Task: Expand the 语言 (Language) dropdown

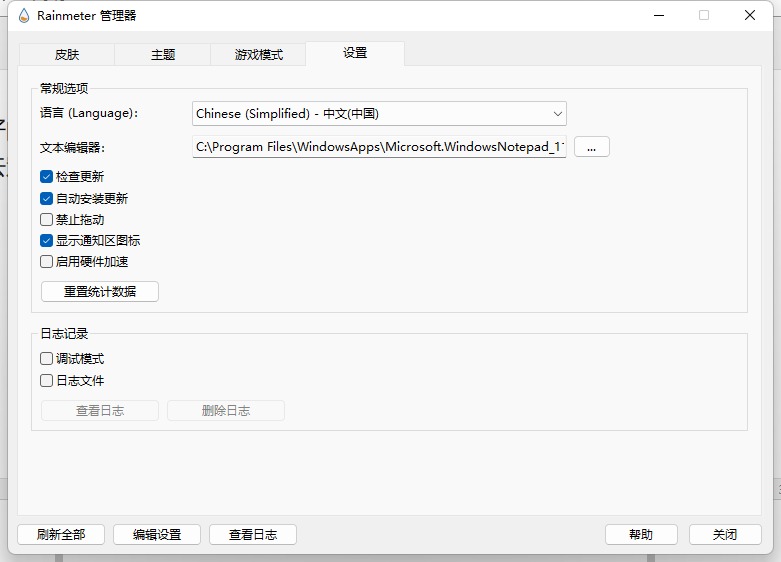Action: tap(379, 114)
